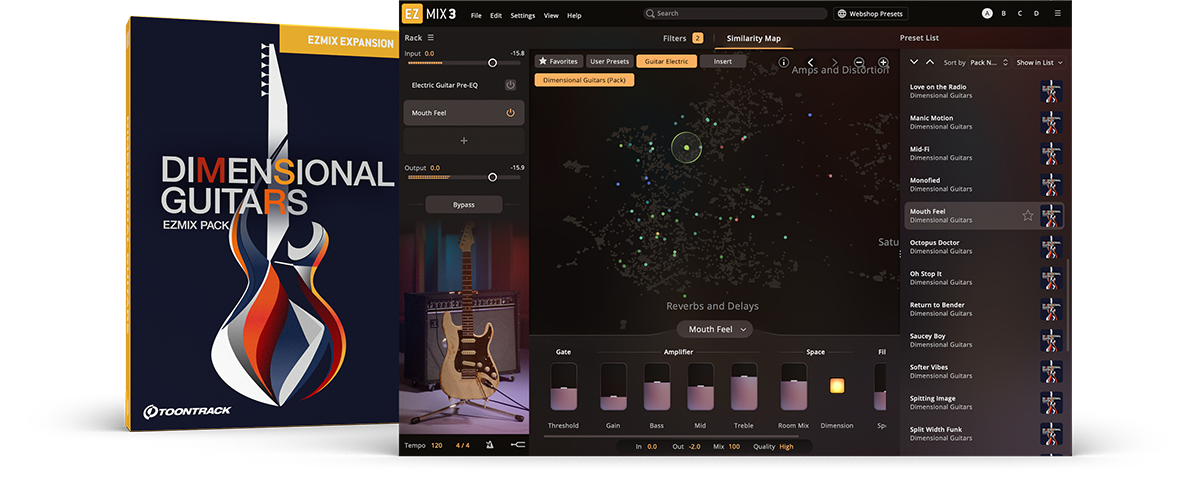Switch to the Filters tab
1200x488 pixels.
(x=683, y=38)
